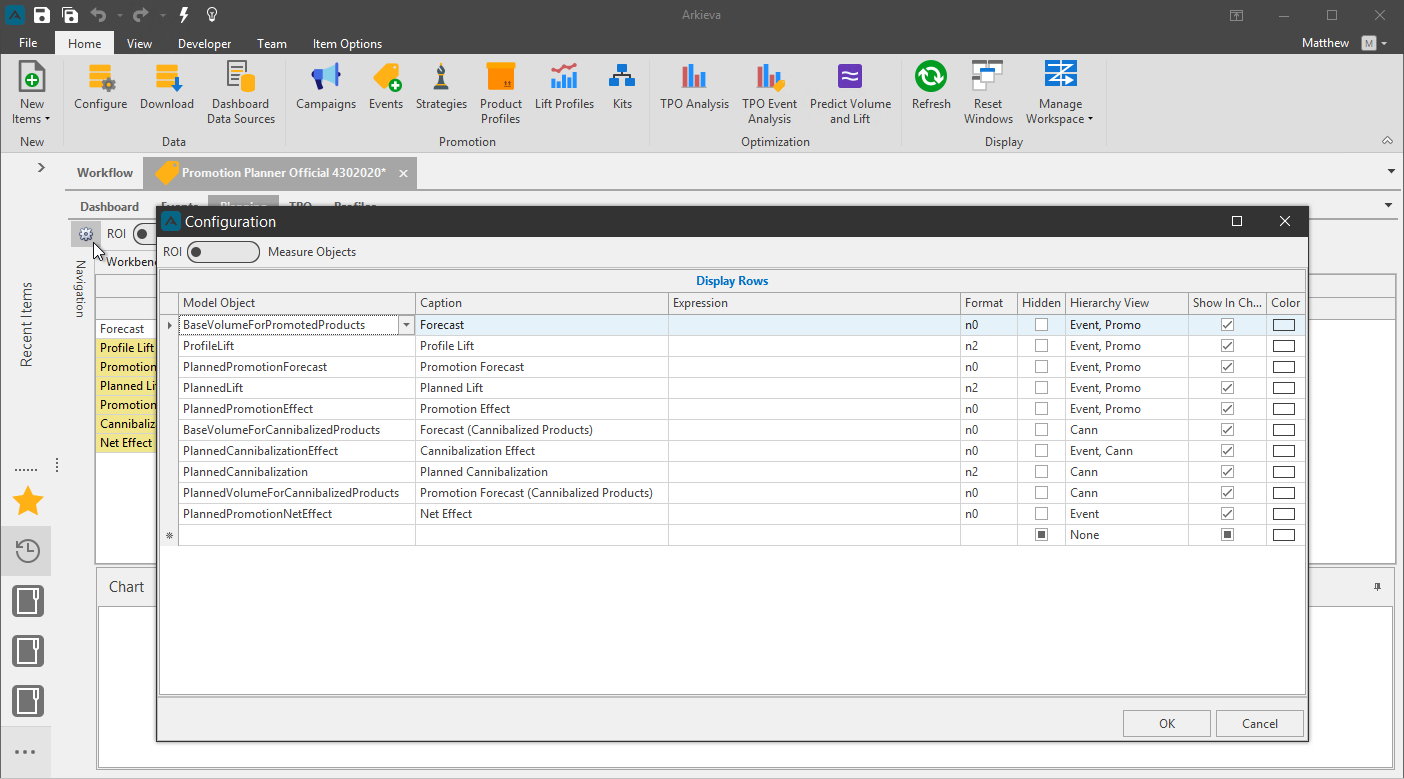
Task: Open the File menu
Action: point(28,43)
